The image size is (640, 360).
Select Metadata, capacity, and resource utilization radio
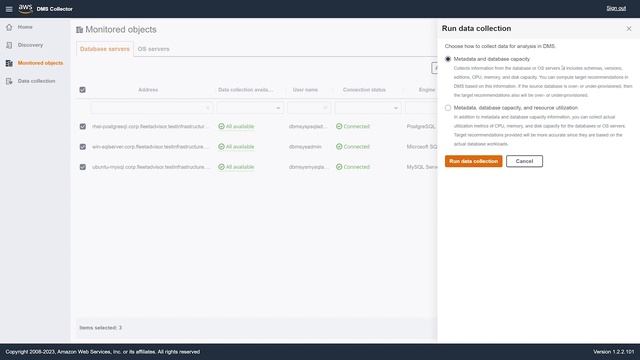click(x=448, y=108)
